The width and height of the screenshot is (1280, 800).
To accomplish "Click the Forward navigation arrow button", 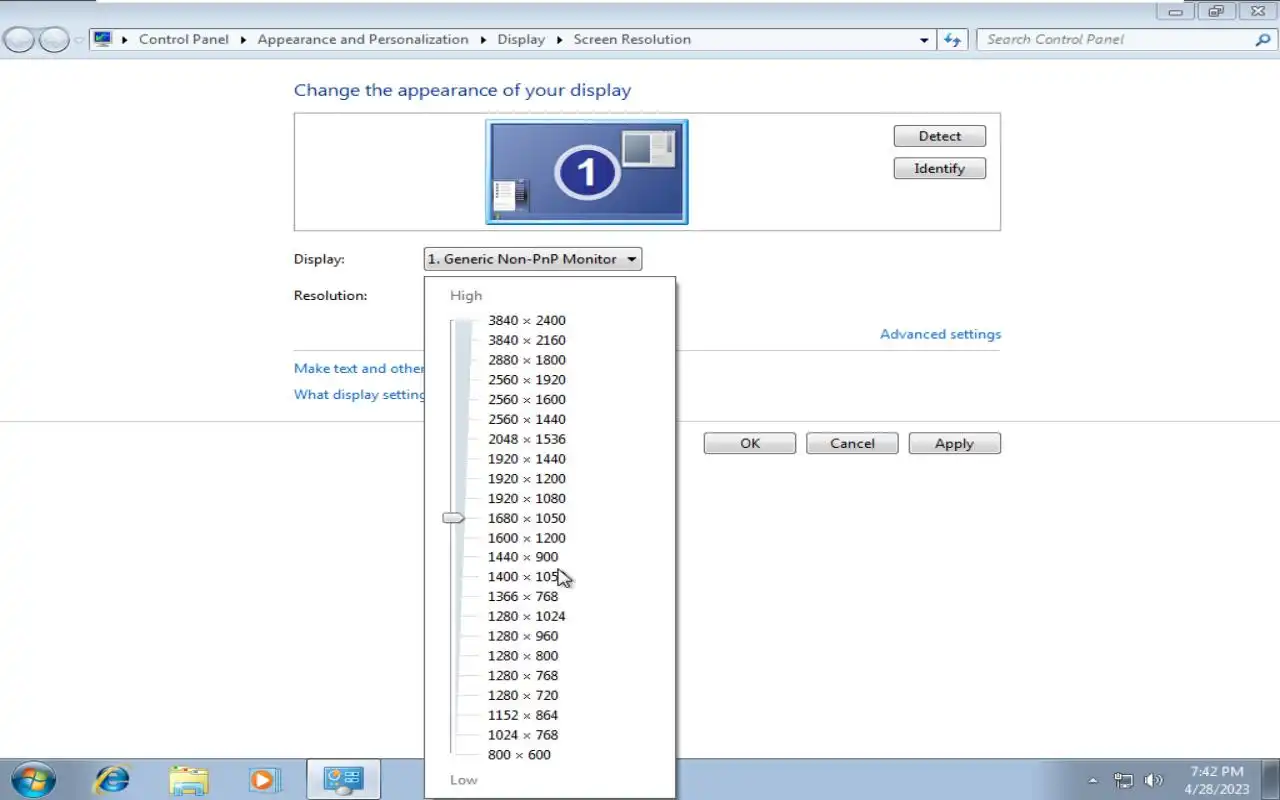I will 53,40.
